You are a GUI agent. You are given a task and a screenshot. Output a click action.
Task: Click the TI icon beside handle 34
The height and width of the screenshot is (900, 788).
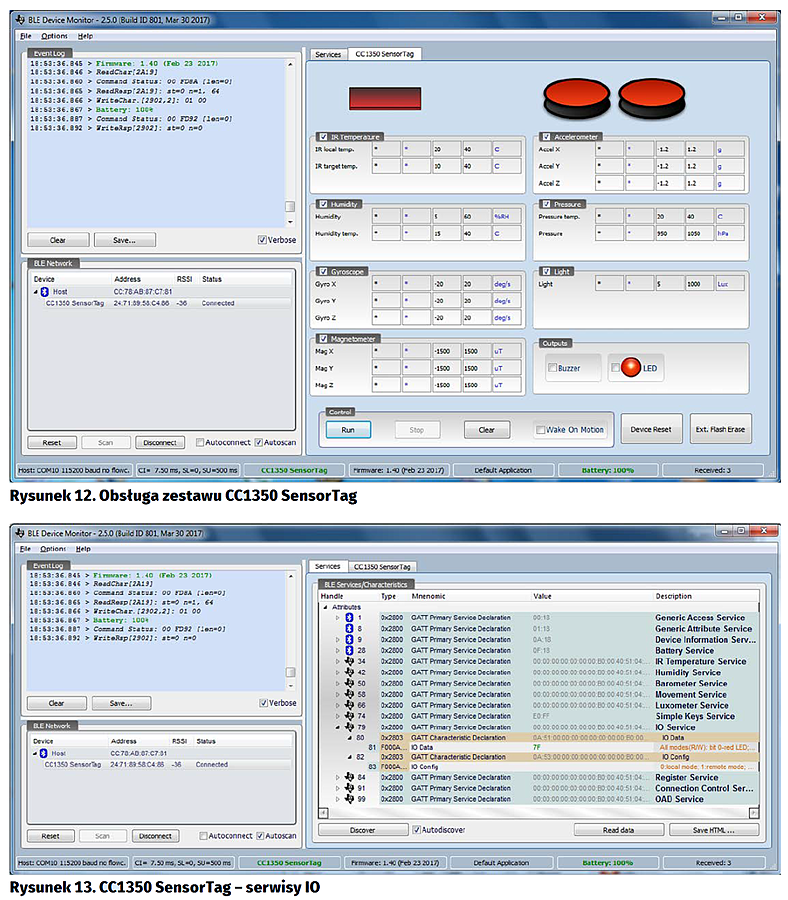349,662
